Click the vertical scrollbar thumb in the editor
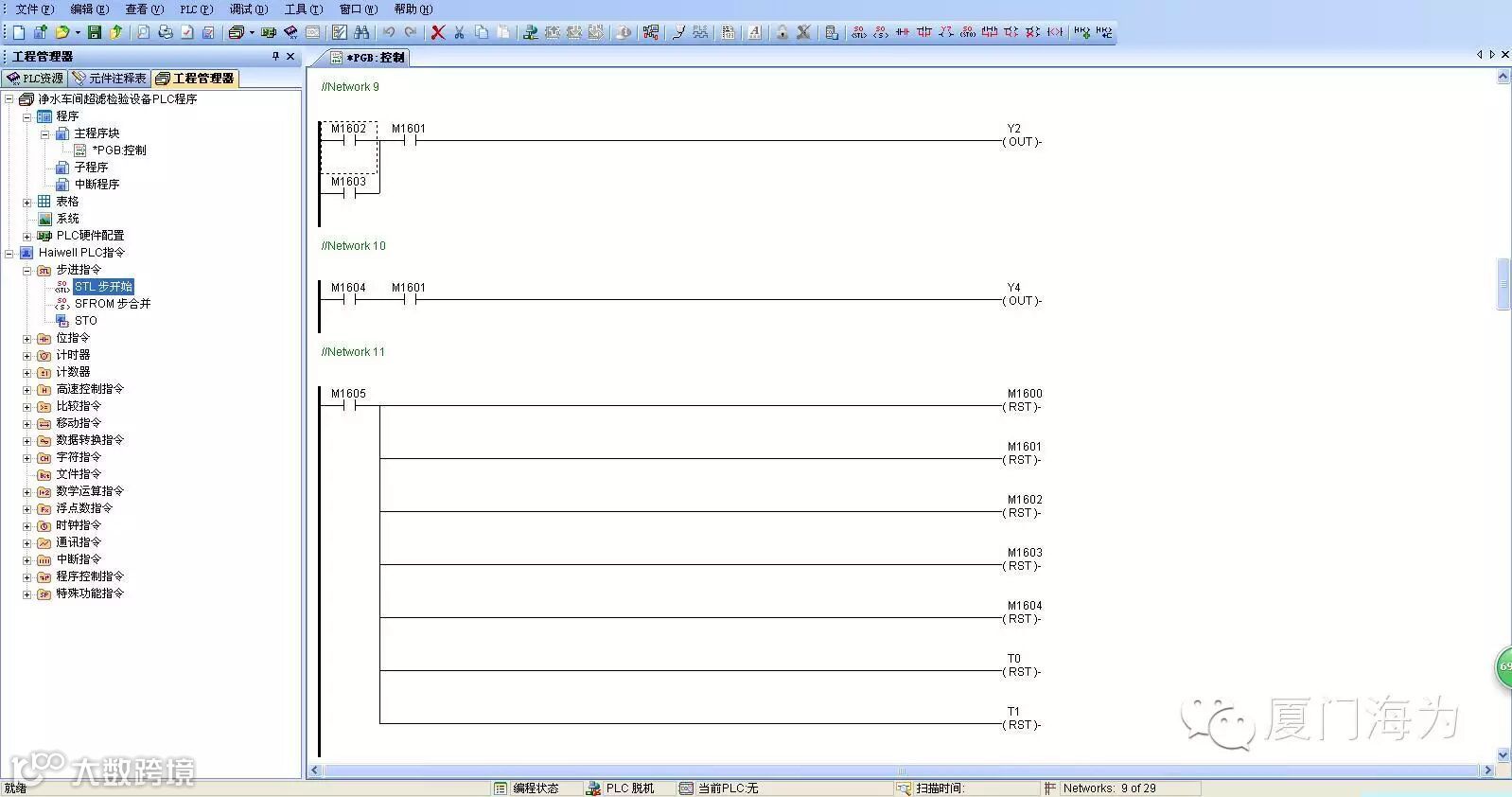This screenshot has height=797, width=1512. [x=1503, y=283]
